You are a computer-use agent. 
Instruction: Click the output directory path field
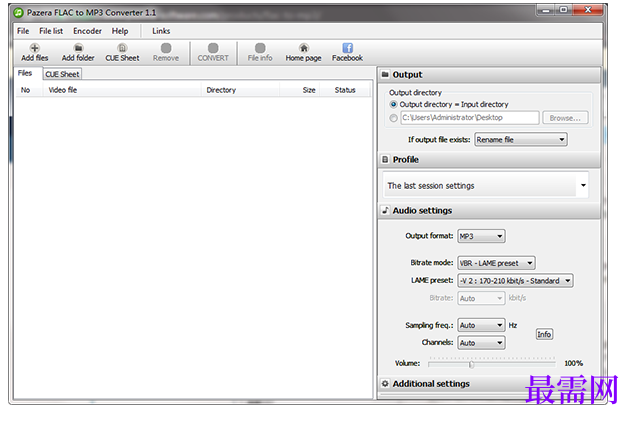coord(470,118)
